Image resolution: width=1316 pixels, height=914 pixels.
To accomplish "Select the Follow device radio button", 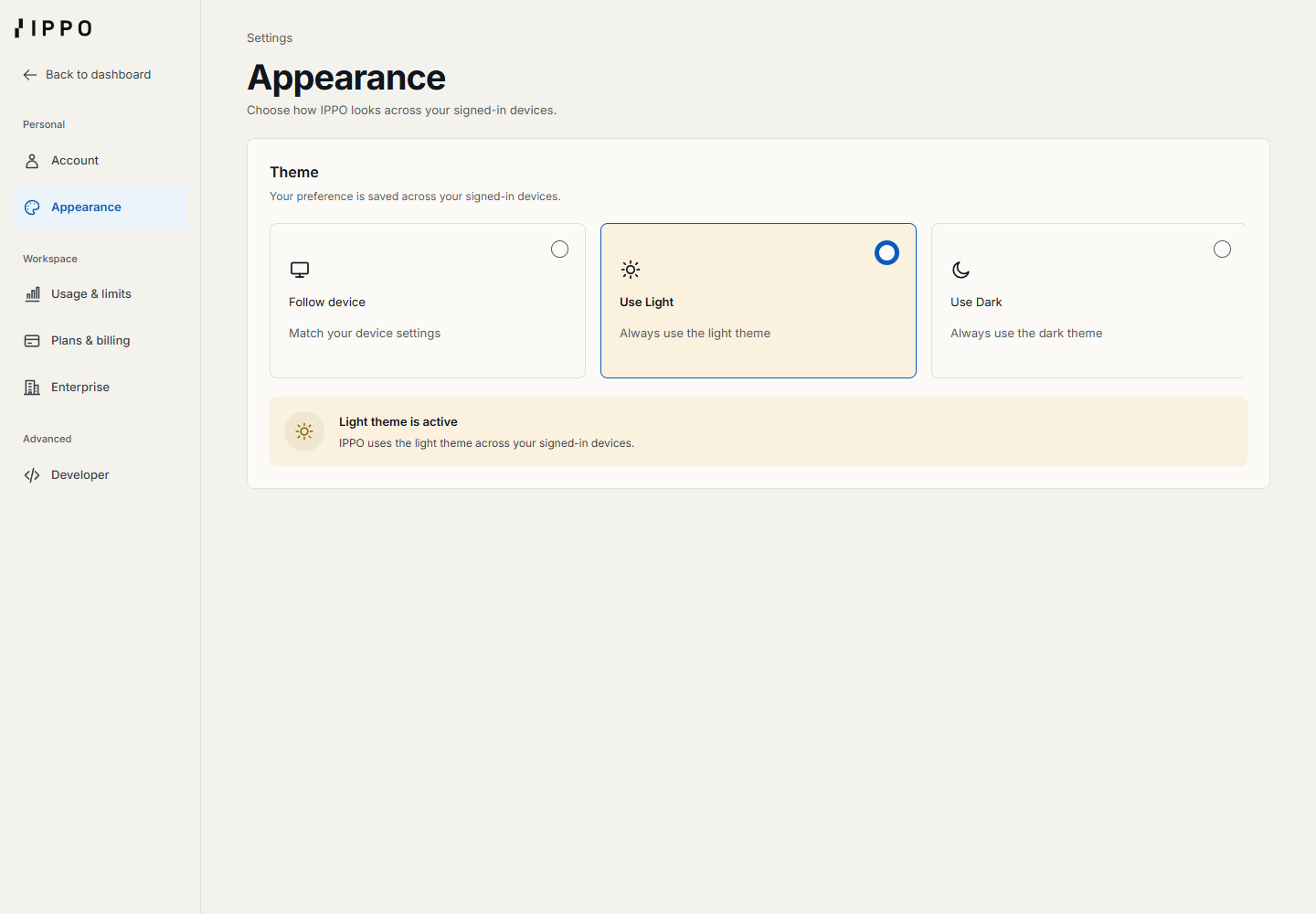I will tap(559, 250).
